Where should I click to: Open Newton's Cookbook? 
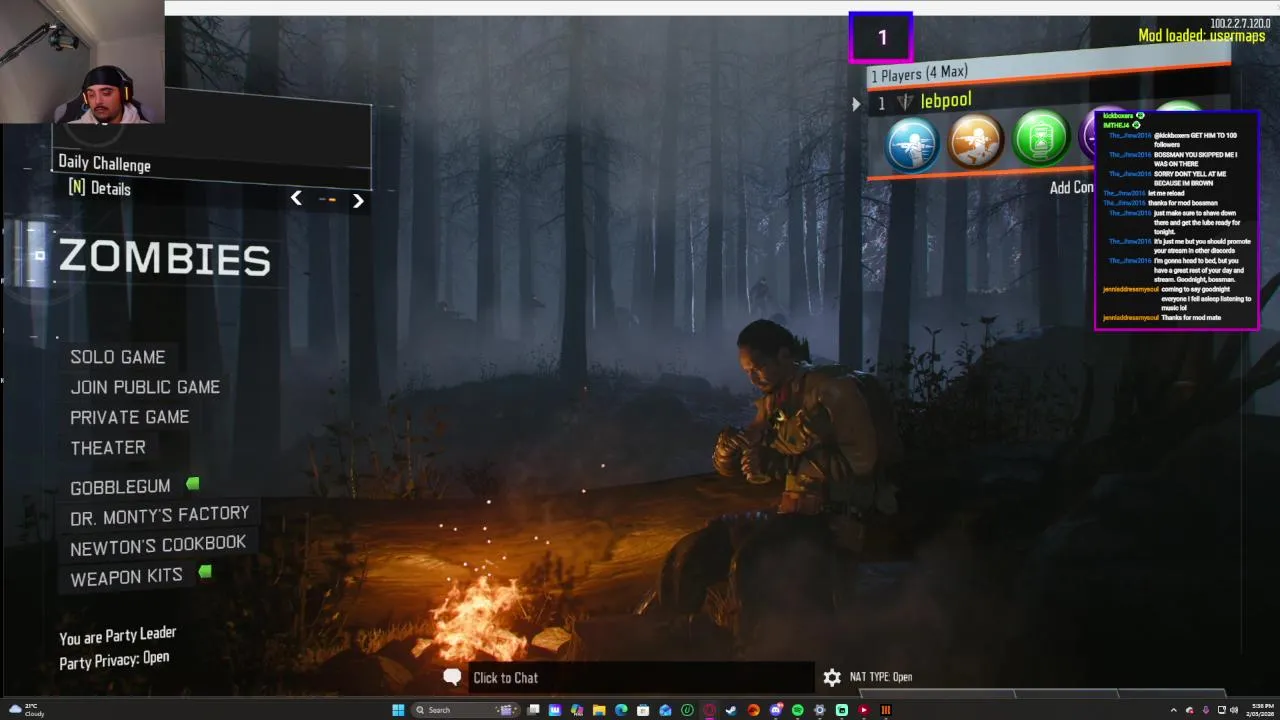[x=158, y=545]
